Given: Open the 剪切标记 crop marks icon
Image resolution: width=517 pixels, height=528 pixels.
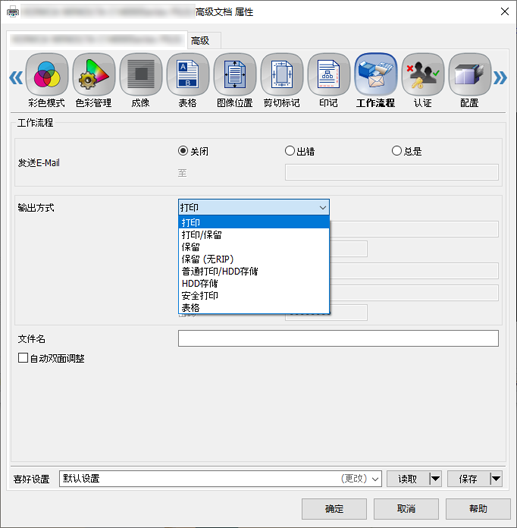Looking at the screenshot, I should pyautogui.click(x=282, y=75).
